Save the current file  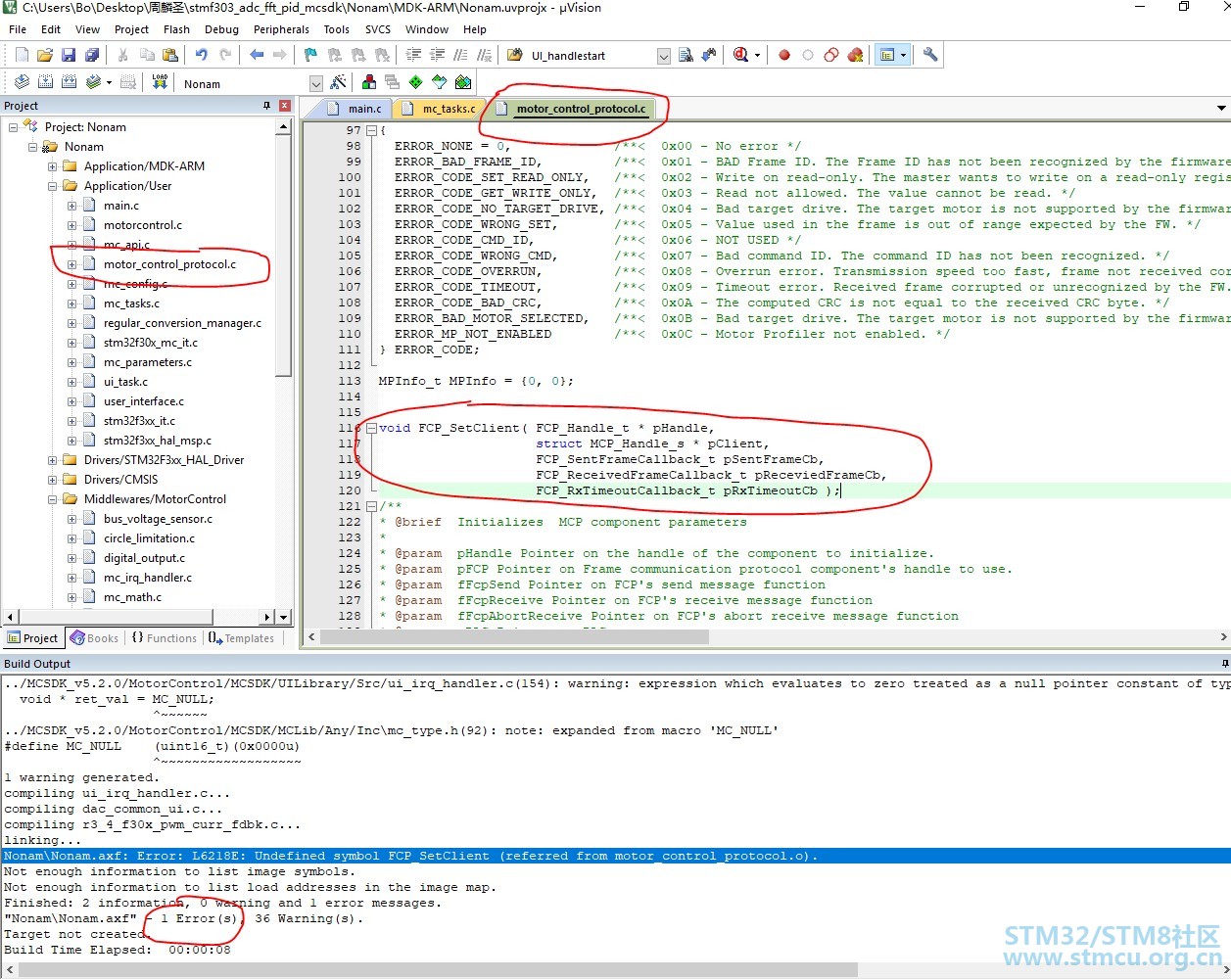coord(68,55)
